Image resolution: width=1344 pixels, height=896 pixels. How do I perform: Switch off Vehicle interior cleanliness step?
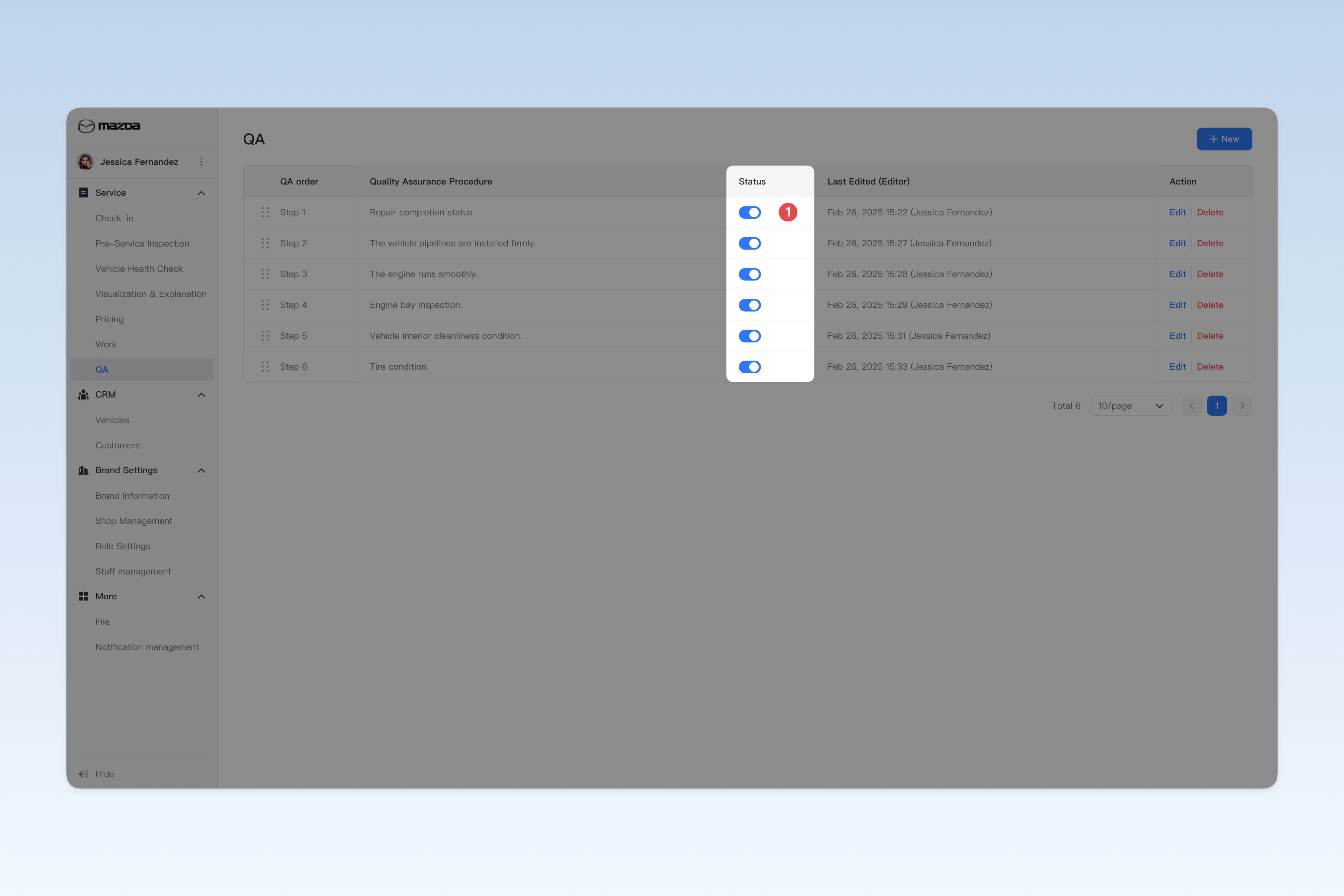[749, 336]
